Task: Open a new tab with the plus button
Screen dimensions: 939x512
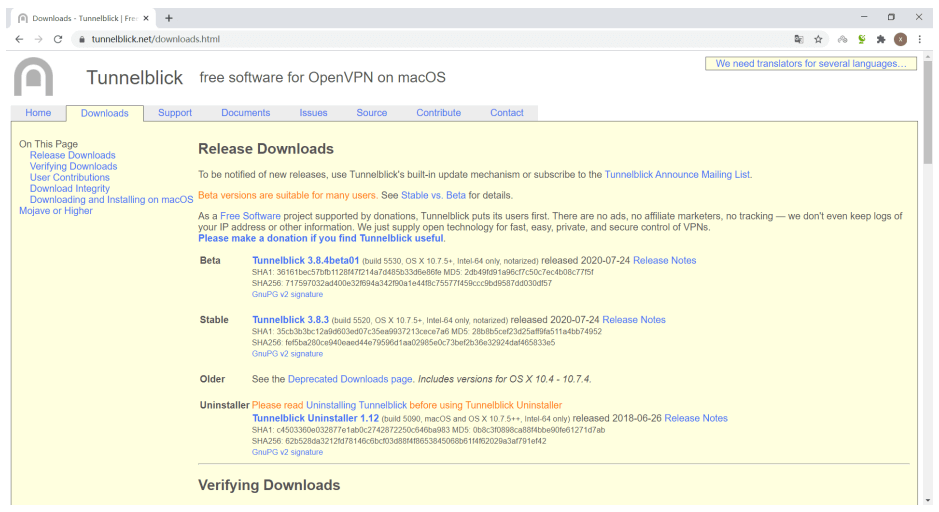Action: tap(169, 19)
